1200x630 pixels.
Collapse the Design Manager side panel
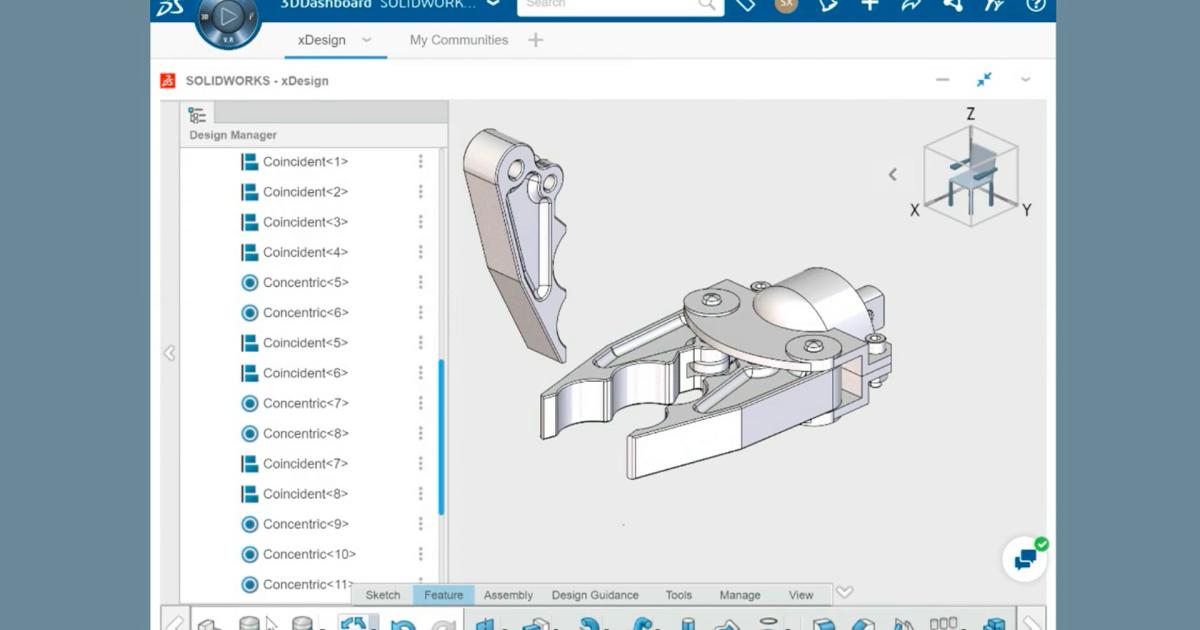(x=169, y=353)
